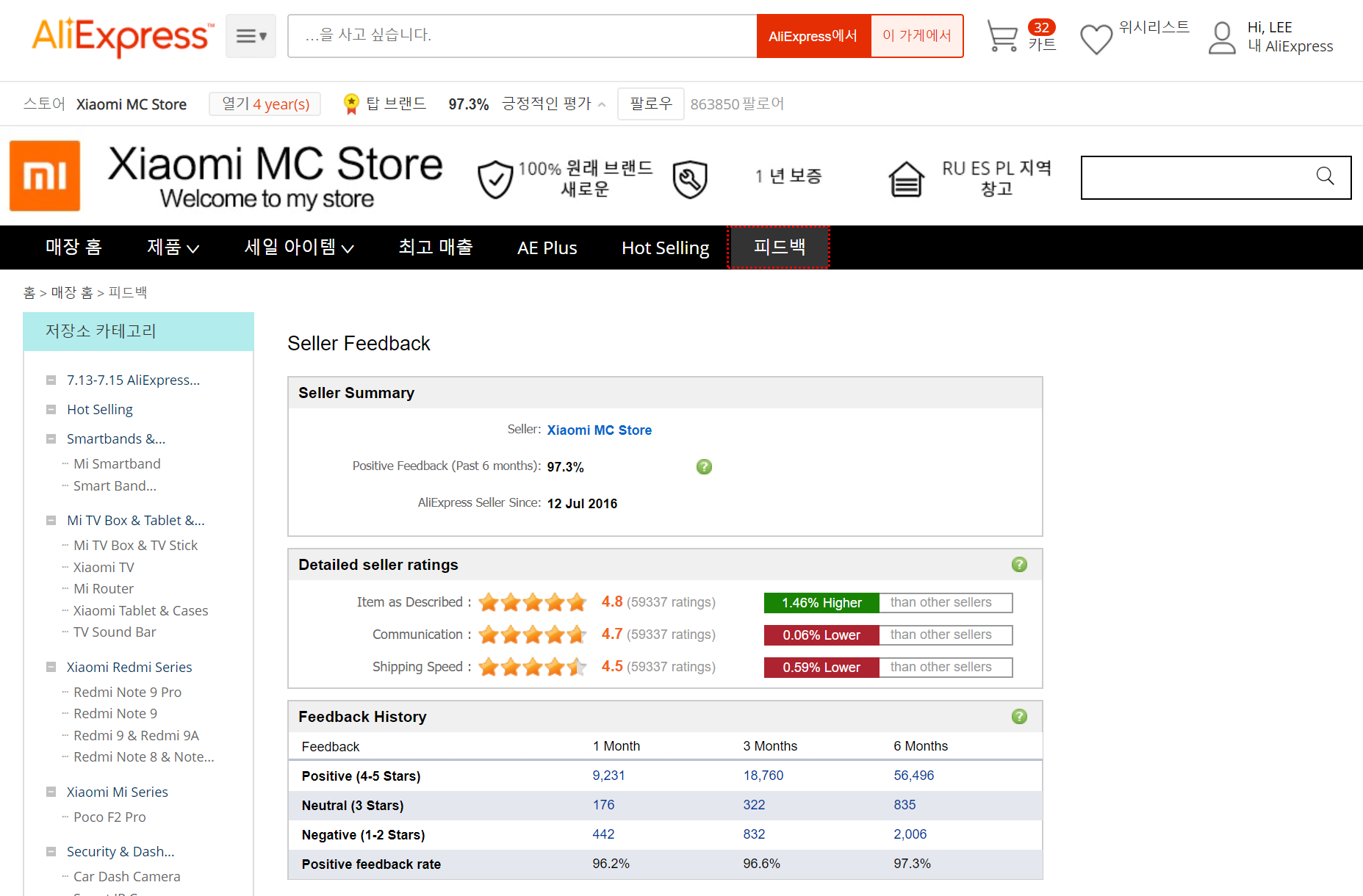This screenshot has height=896, width=1363.
Task: Click 1 month positive count 9,231
Action: click(x=608, y=776)
